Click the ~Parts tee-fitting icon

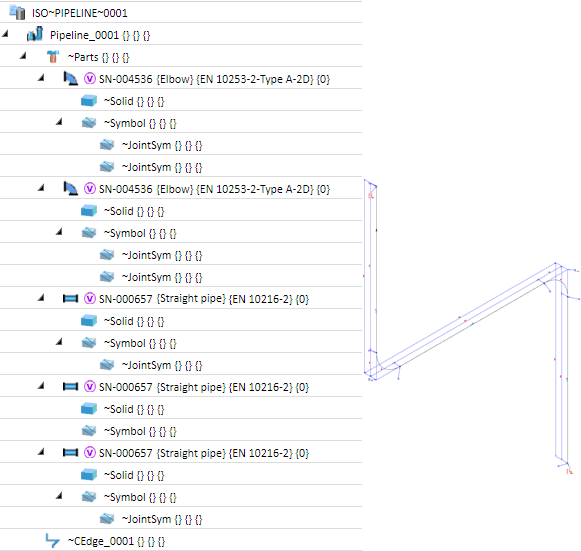click(x=53, y=57)
